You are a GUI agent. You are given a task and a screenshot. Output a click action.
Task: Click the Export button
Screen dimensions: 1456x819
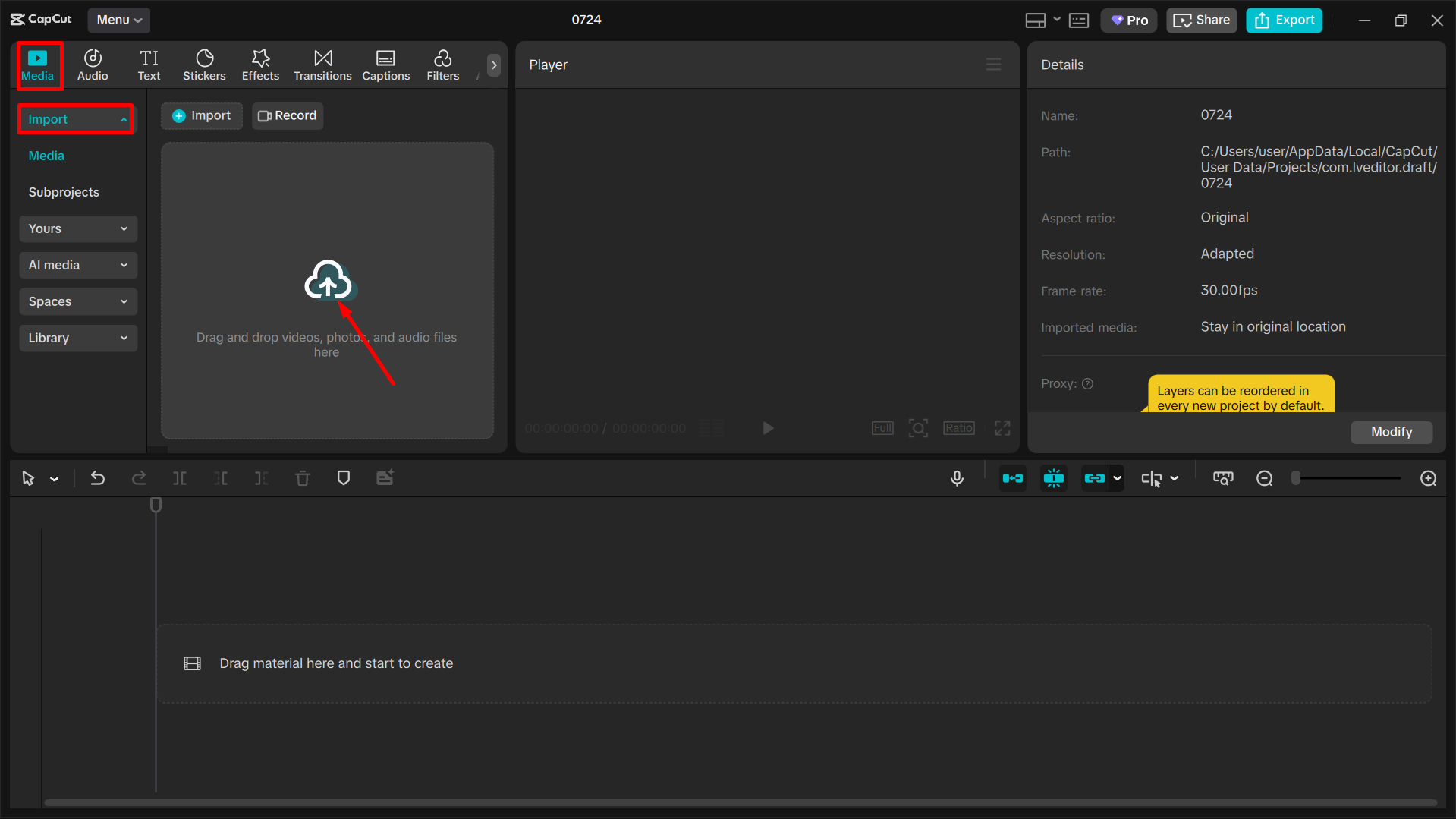(1284, 20)
